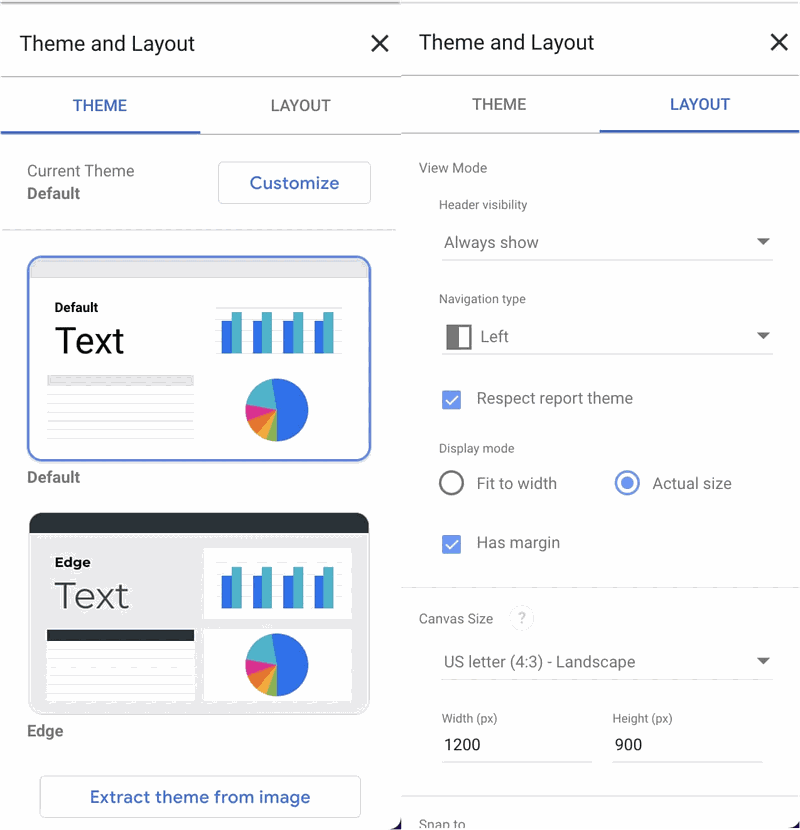Viewport: 800px width, 830px height.
Task: Close the panel showing View Mode settings
Action: pos(779,42)
